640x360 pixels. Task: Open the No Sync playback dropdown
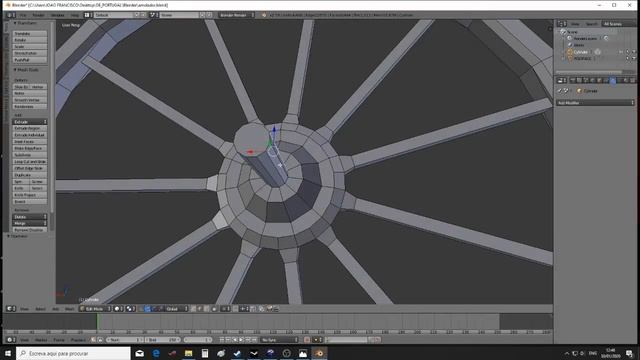[280, 340]
